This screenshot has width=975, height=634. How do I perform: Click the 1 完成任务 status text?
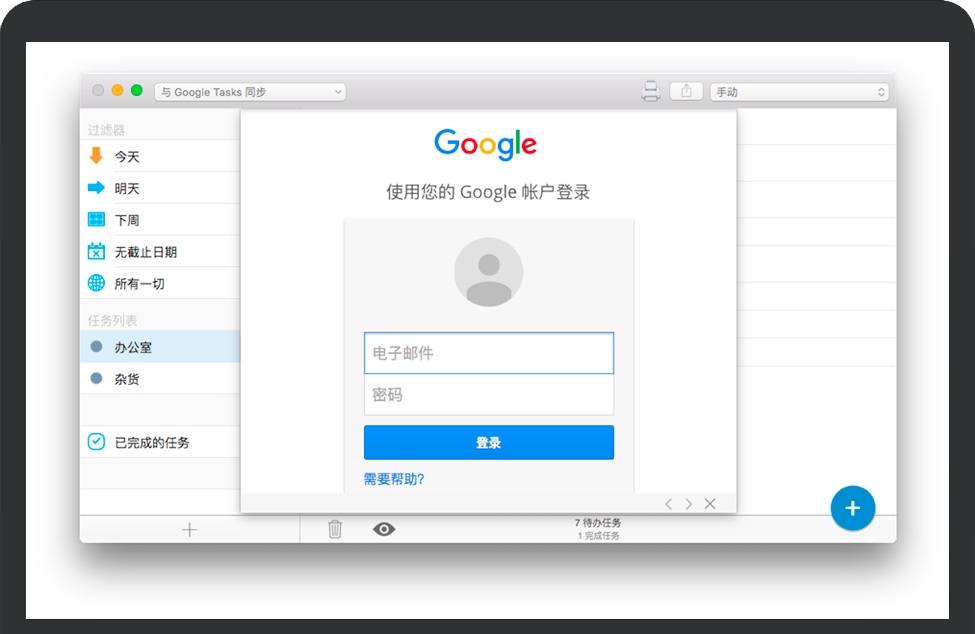tap(598, 536)
